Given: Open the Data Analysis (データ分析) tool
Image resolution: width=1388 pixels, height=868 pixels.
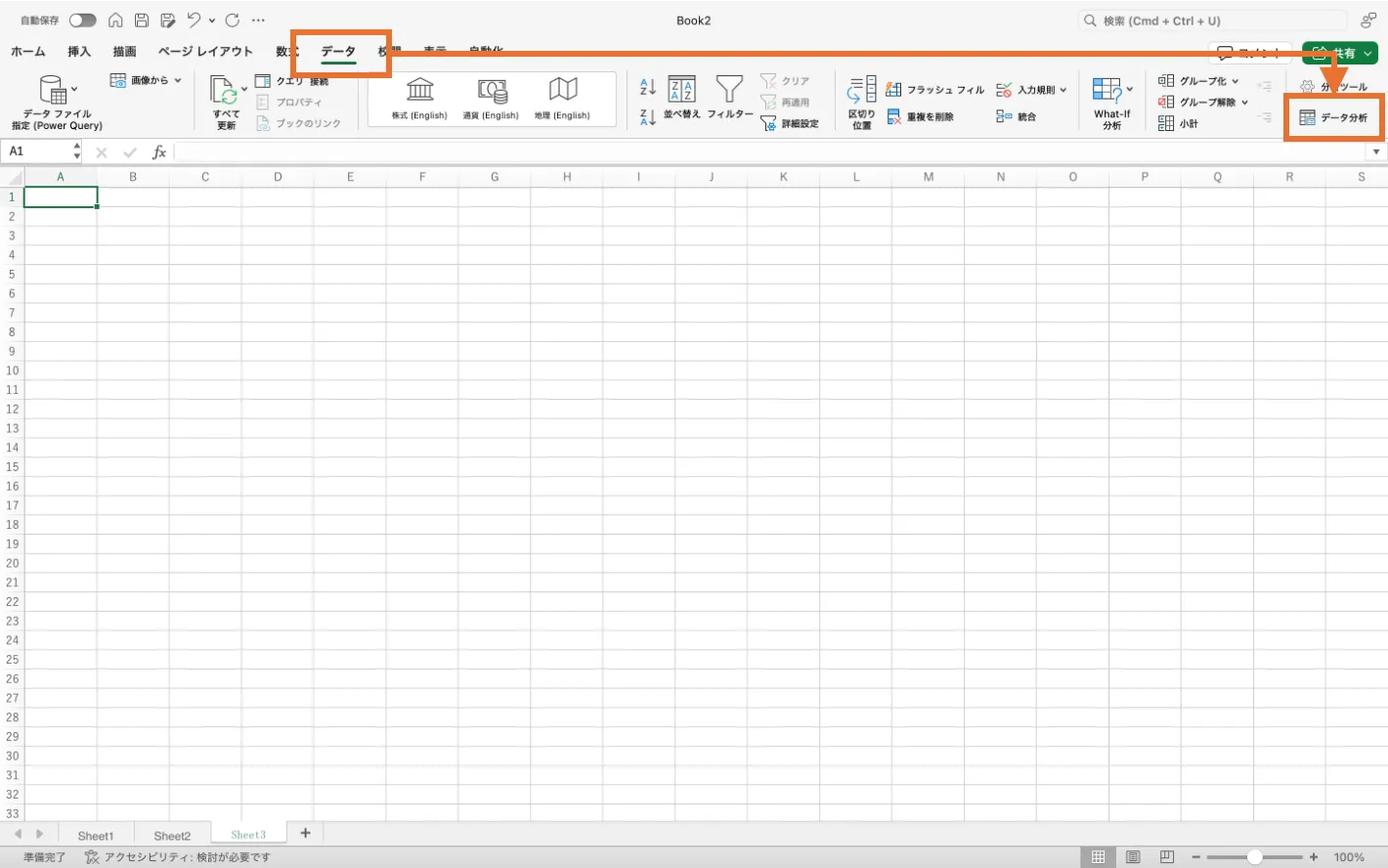Looking at the screenshot, I should [1334, 118].
